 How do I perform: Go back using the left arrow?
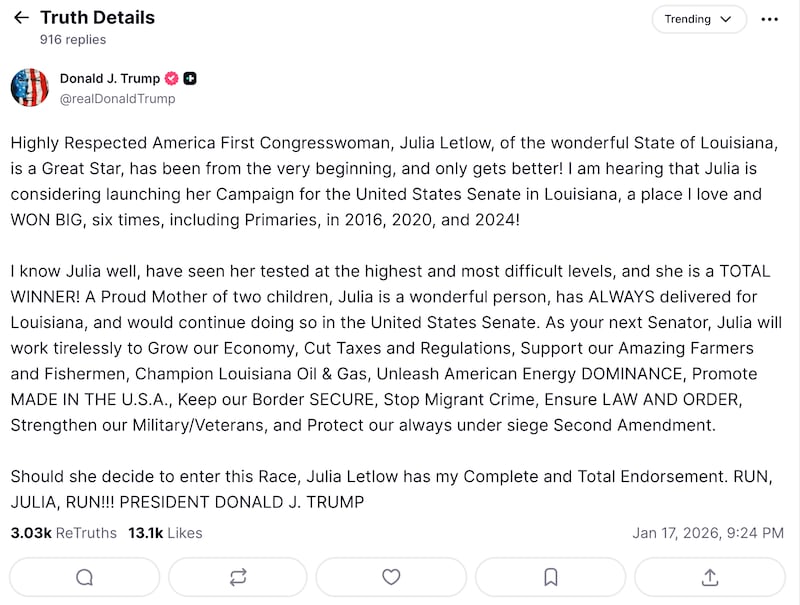click(x=21, y=18)
